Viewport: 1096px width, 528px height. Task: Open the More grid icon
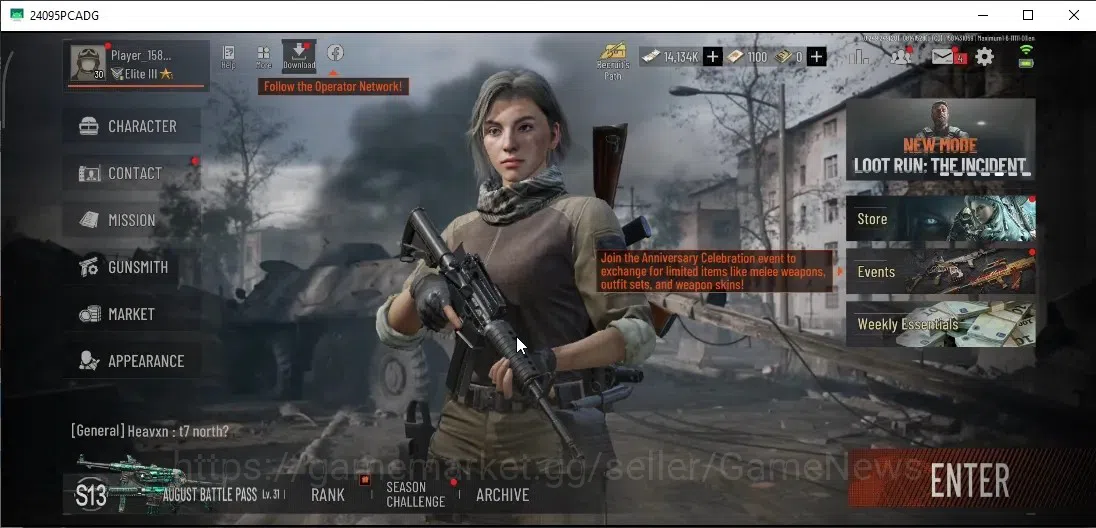coord(264,57)
